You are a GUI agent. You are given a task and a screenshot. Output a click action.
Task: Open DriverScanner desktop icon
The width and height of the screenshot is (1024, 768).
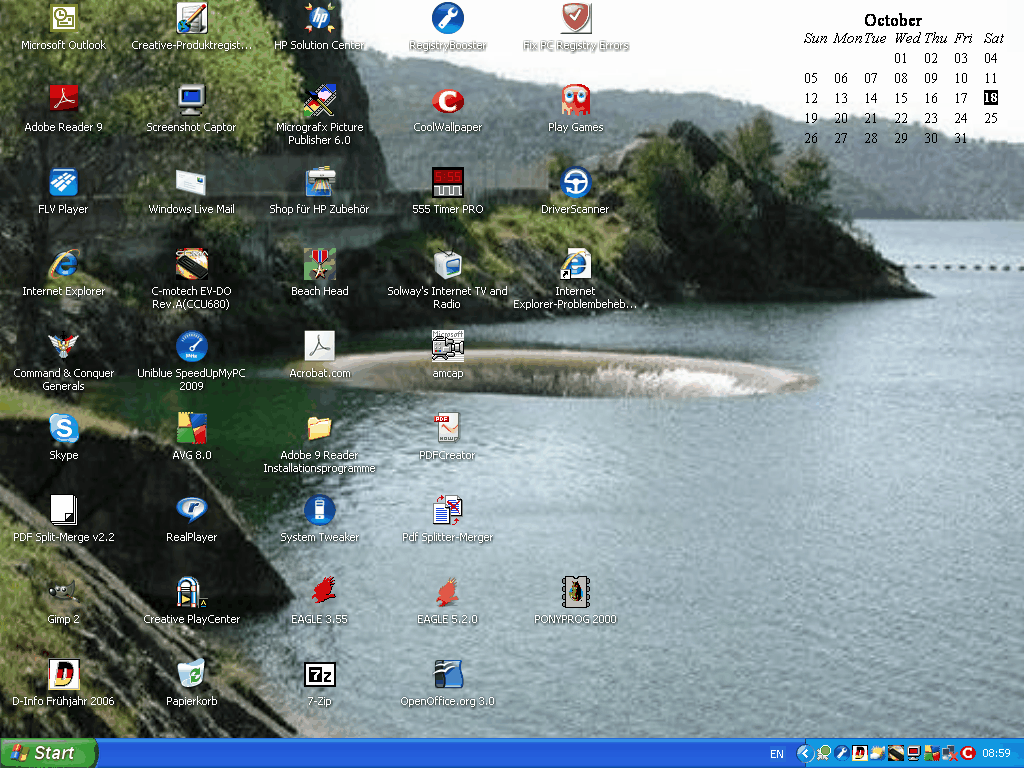point(575,182)
